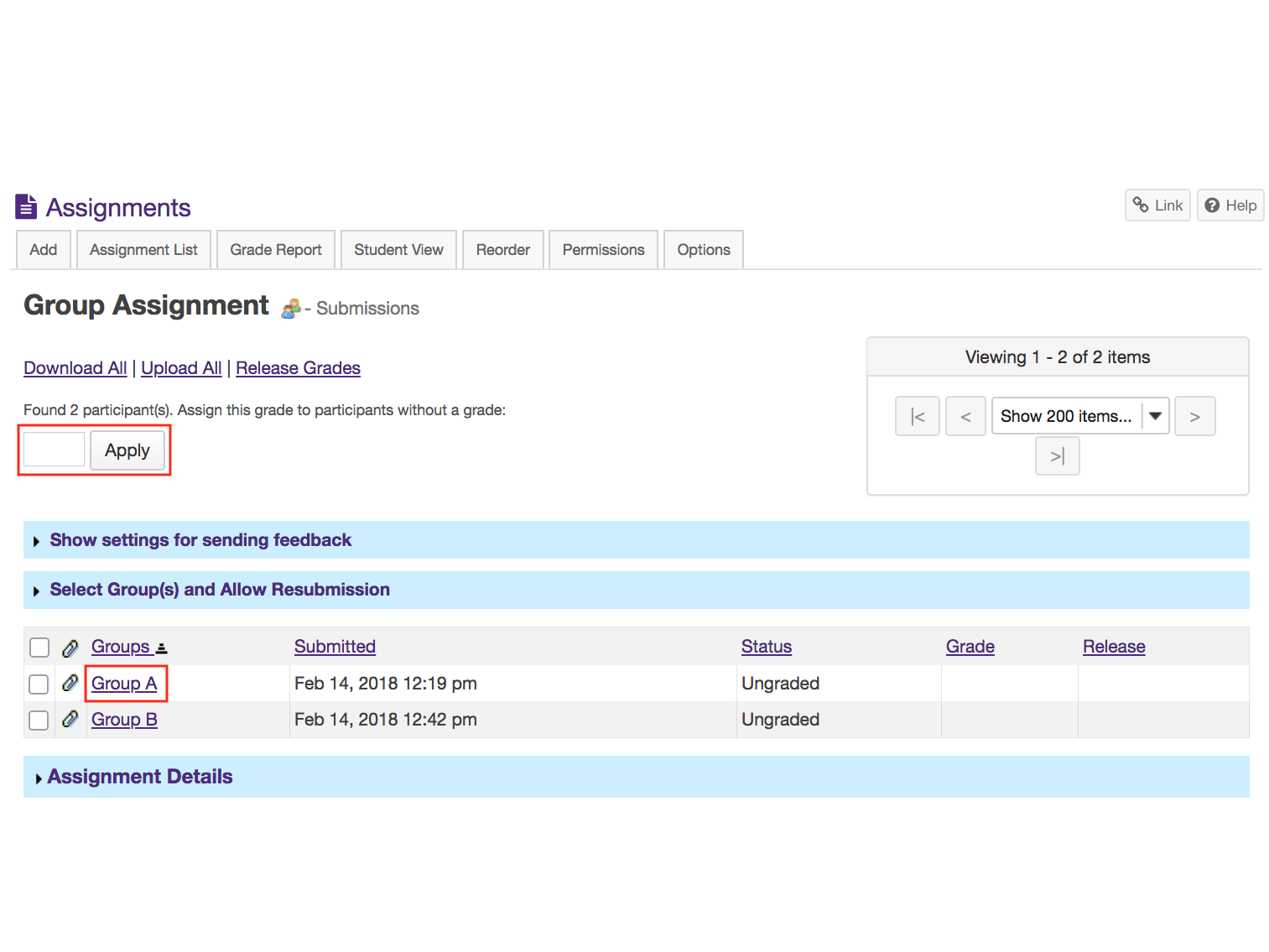This screenshot has width=1269, height=952.
Task: Check the checkbox for Group A's row
Action: (x=39, y=684)
